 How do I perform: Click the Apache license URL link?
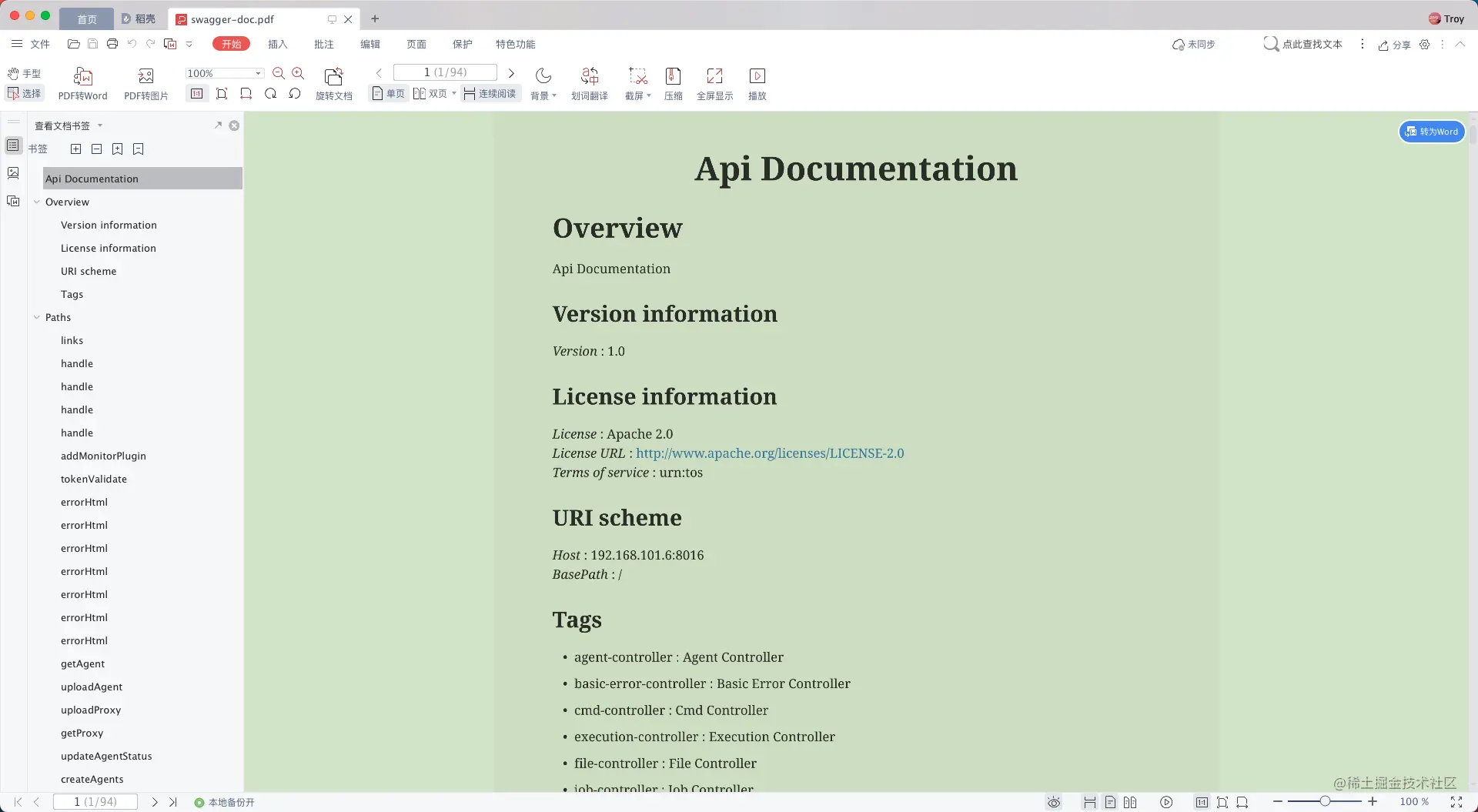[x=770, y=453]
